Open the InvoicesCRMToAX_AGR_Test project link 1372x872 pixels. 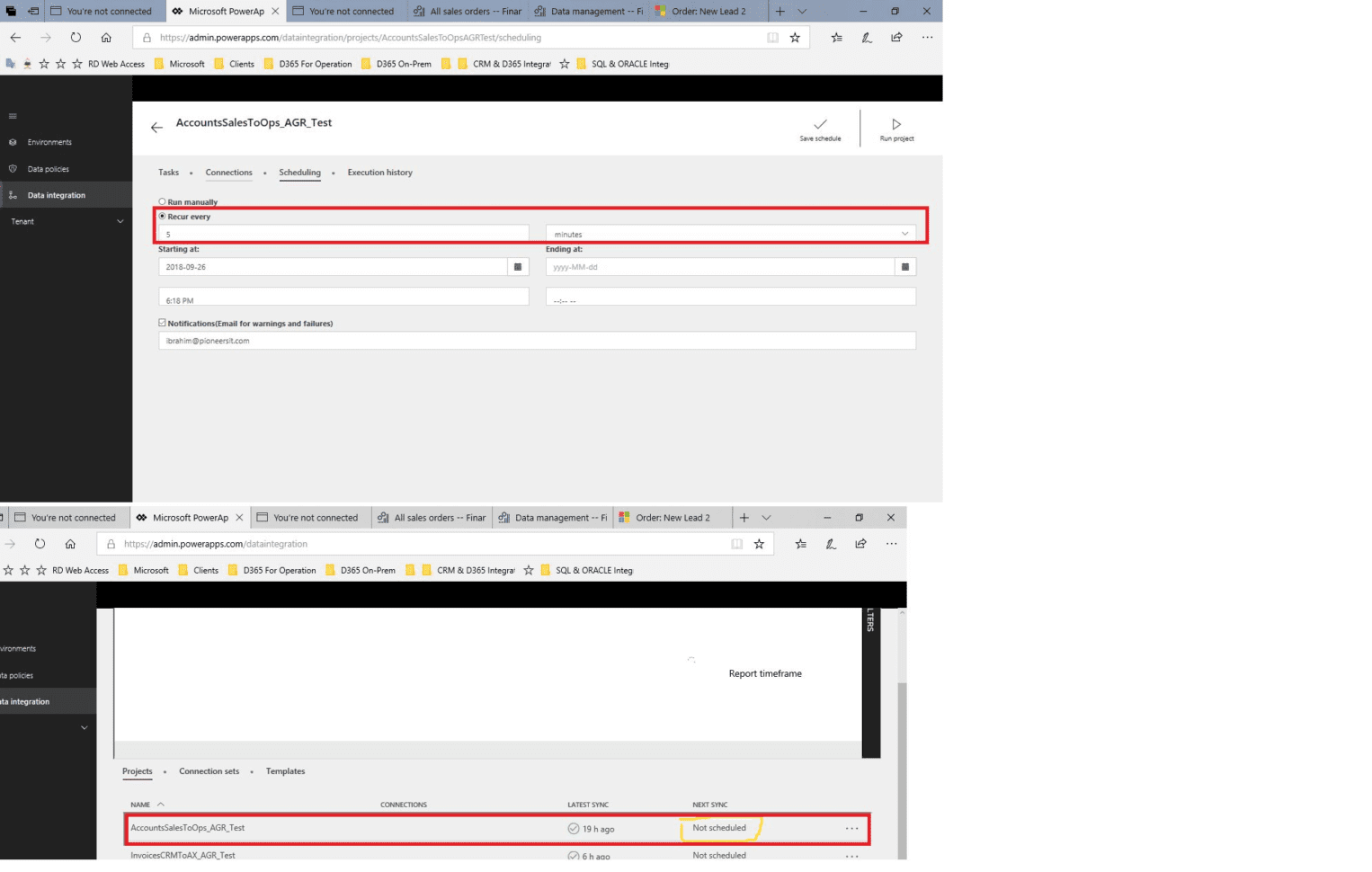[183, 856]
